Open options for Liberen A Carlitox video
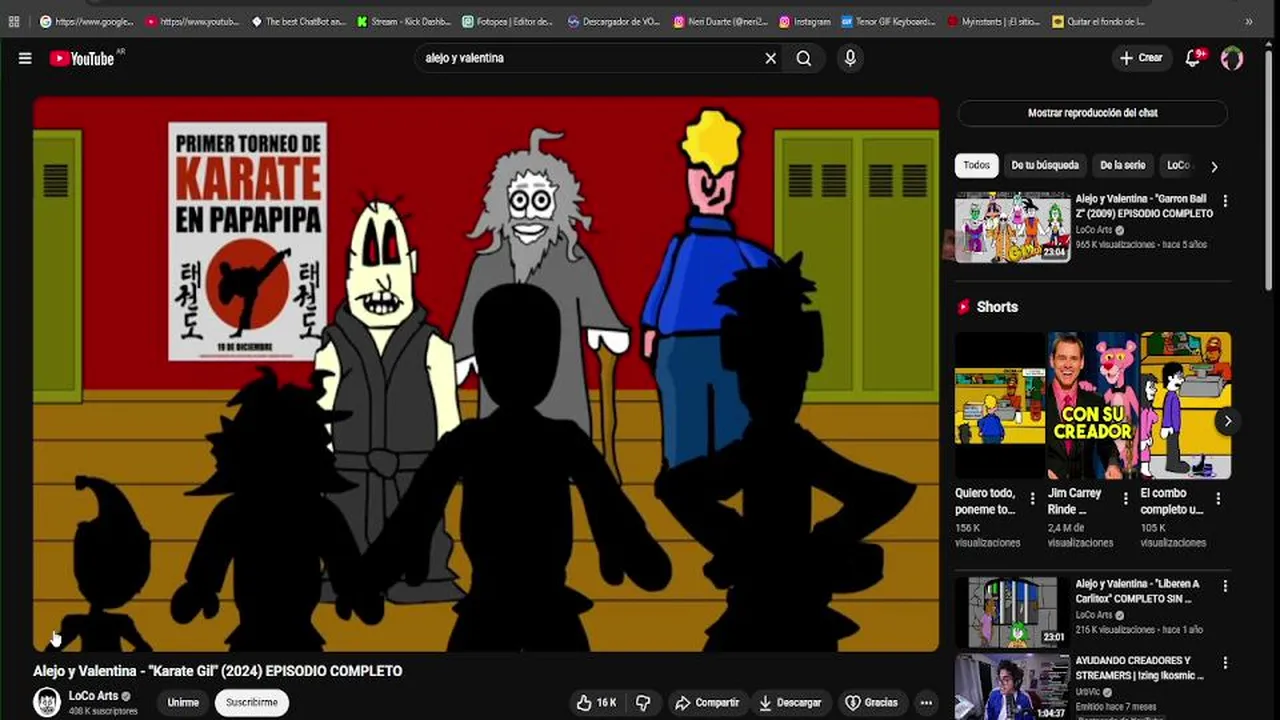1280x720 pixels. click(x=1225, y=586)
